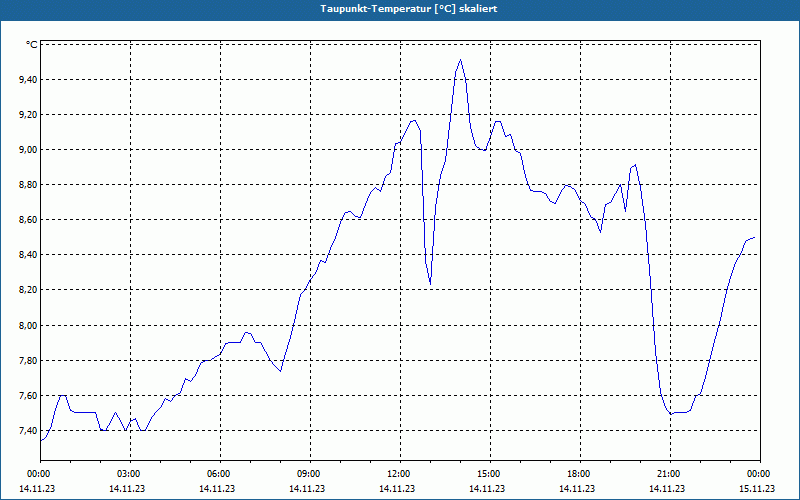Click the 15:00 time label
Screen dimensions: 800x500
click(x=487, y=474)
